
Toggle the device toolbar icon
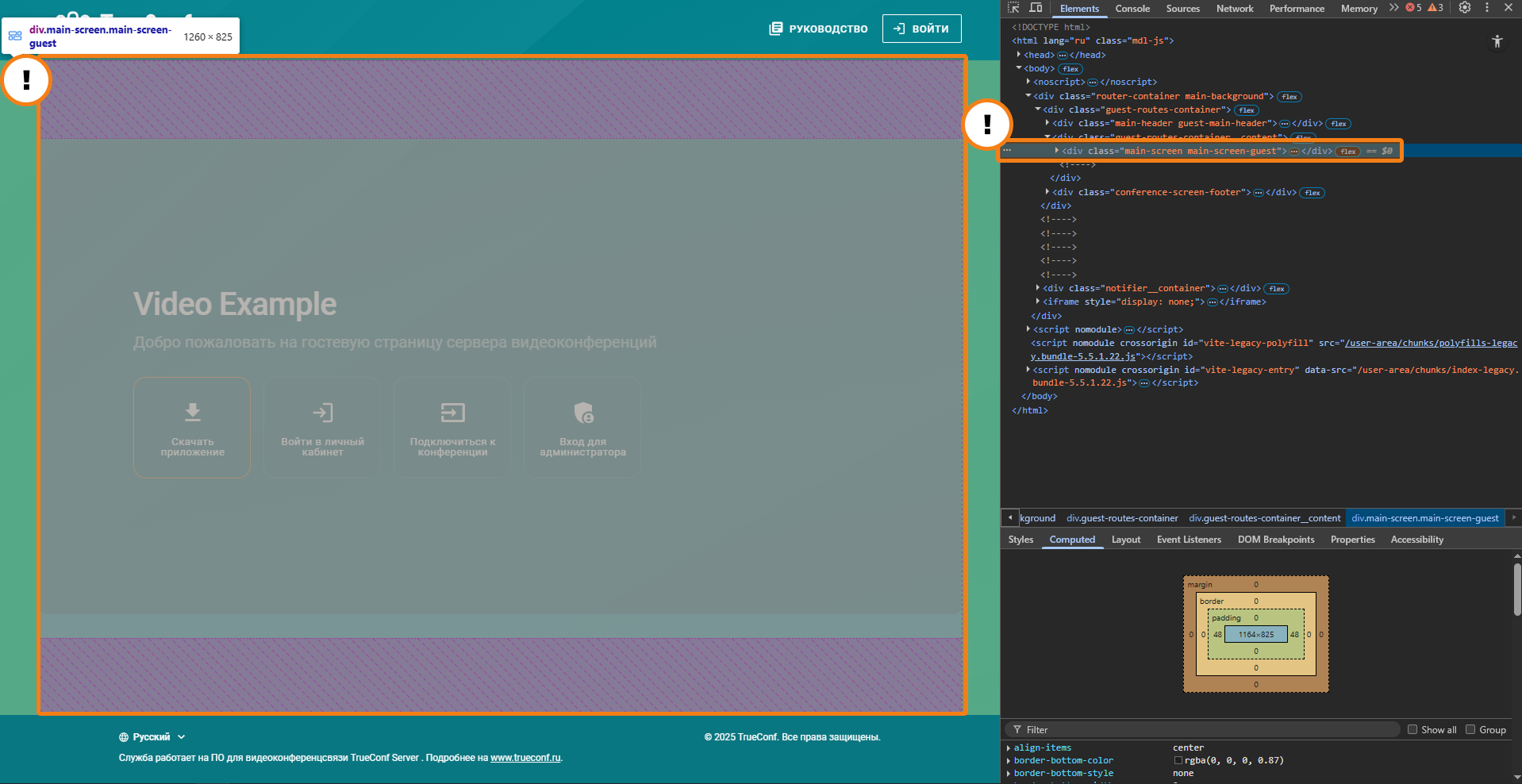(x=1036, y=8)
